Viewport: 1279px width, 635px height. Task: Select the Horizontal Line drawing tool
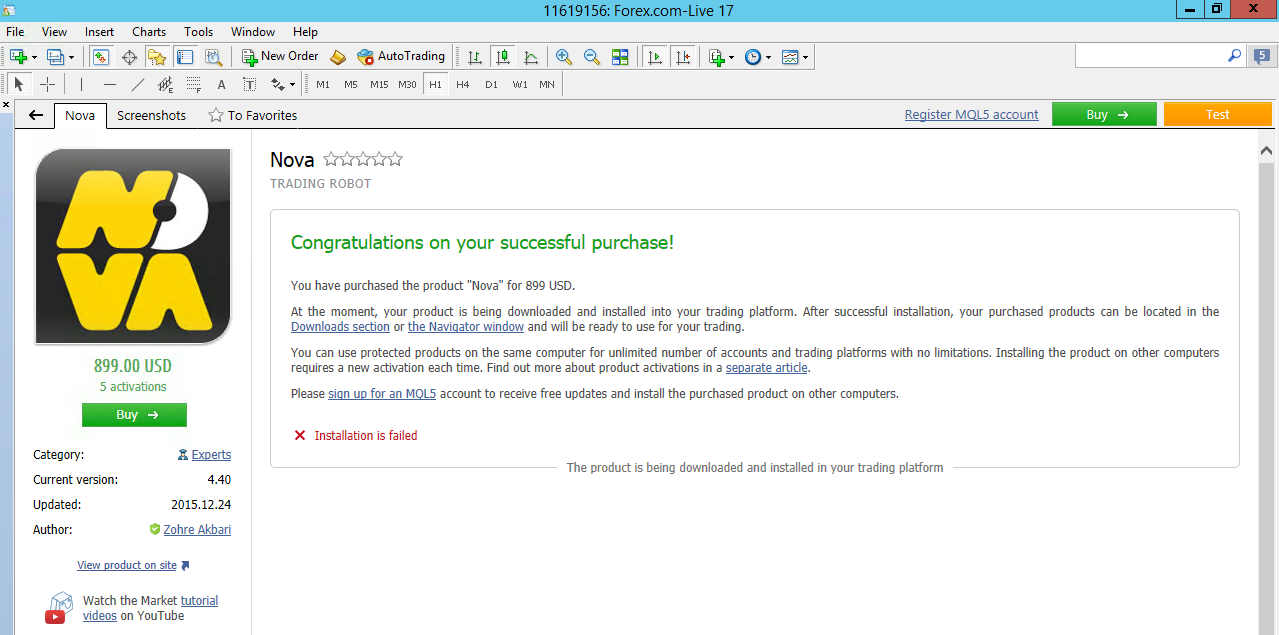click(x=110, y=85)
